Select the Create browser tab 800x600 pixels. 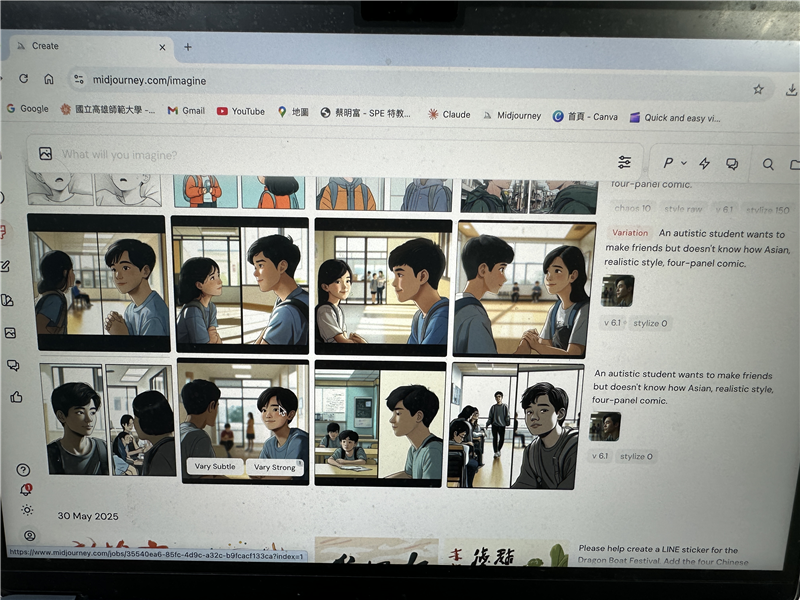click(x=90, y=46)
